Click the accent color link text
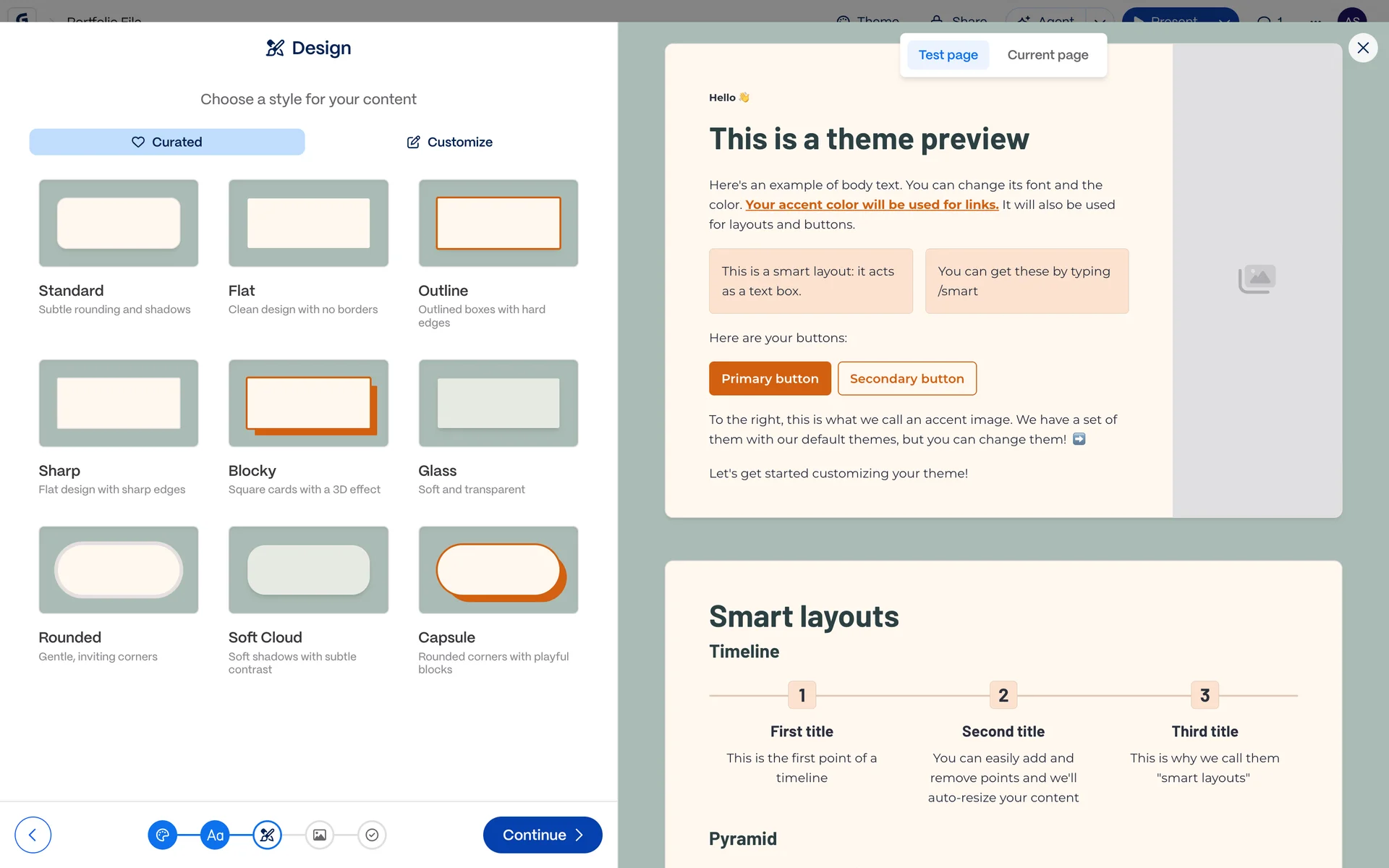Viewport: 1389px width, 868px height. click(x=871, y=205)
